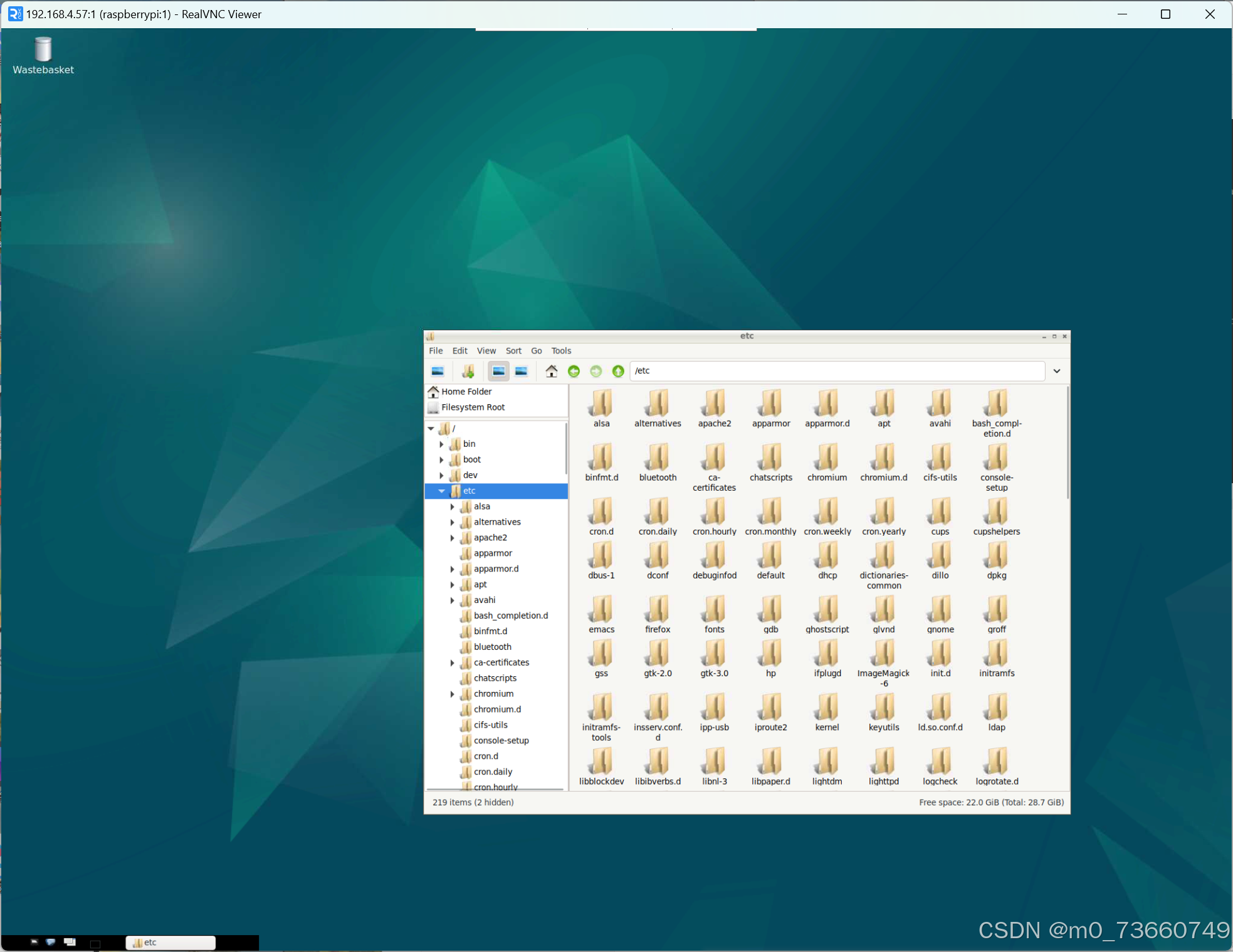This screenshot has height=952, width=1233.
Task: Expand the apache2 tree node
Action: (x=453, y=538)
